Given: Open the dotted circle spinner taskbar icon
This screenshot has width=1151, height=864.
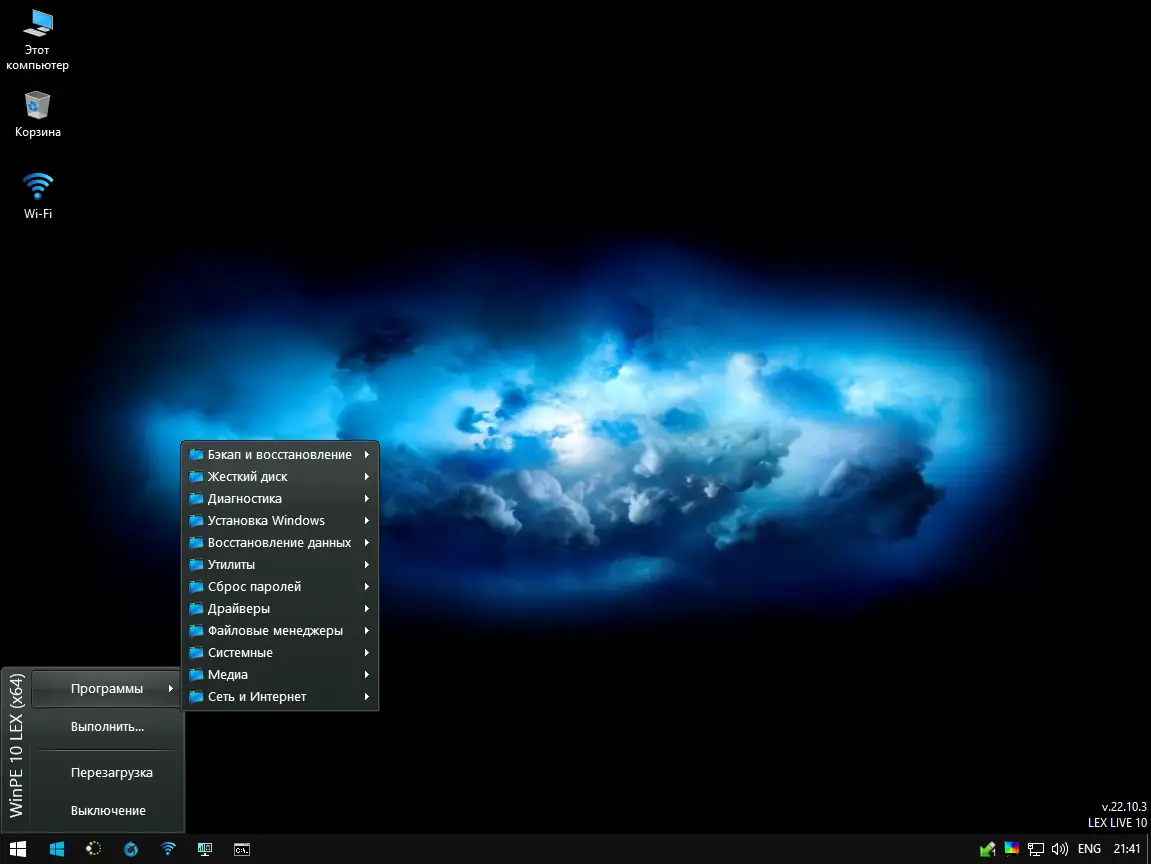Looking at the screenshot, I should tap(93, 849).
